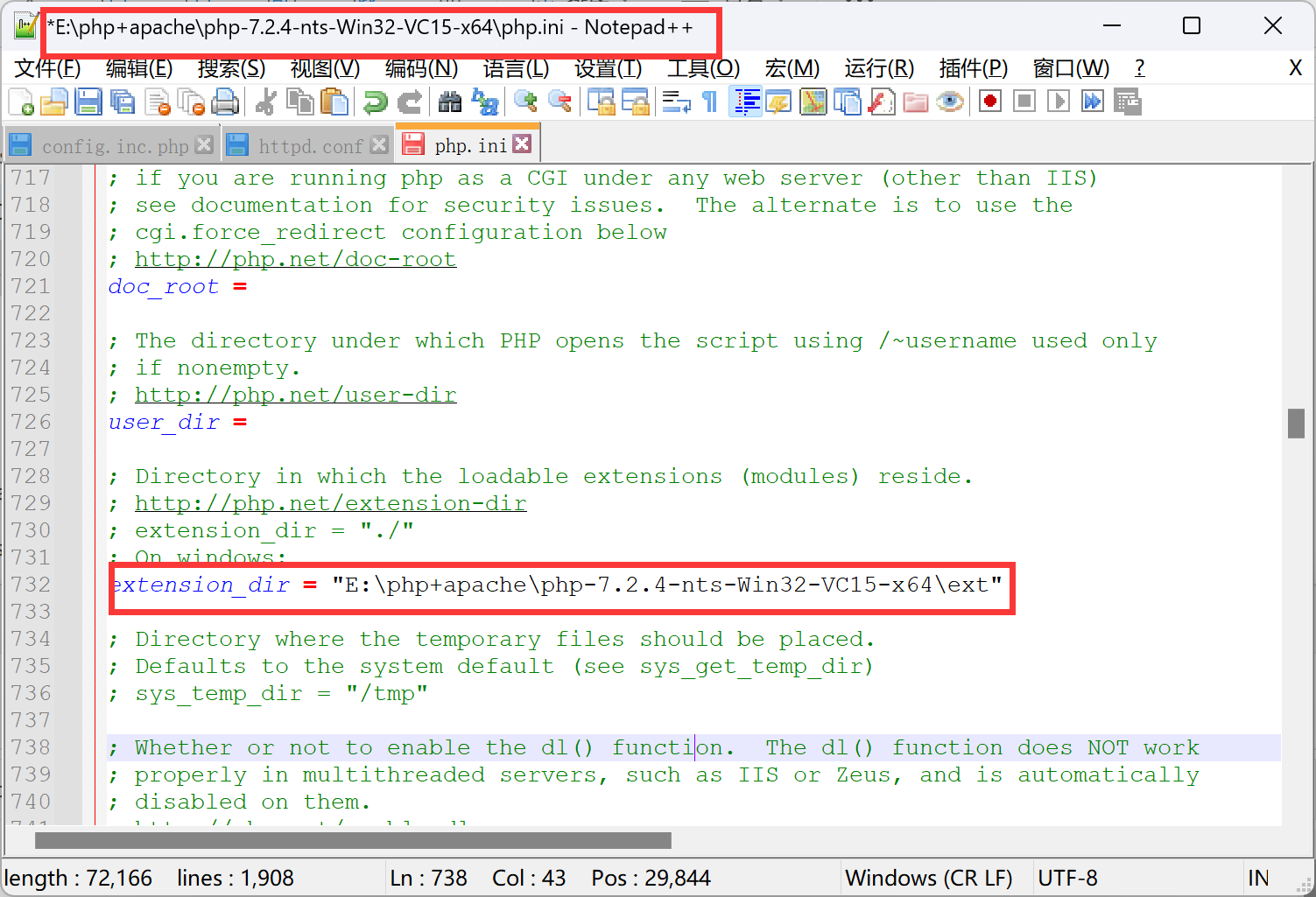1316x897 pixels.
Task: Click the Close document toolbar icon
Action: (158, 102)
